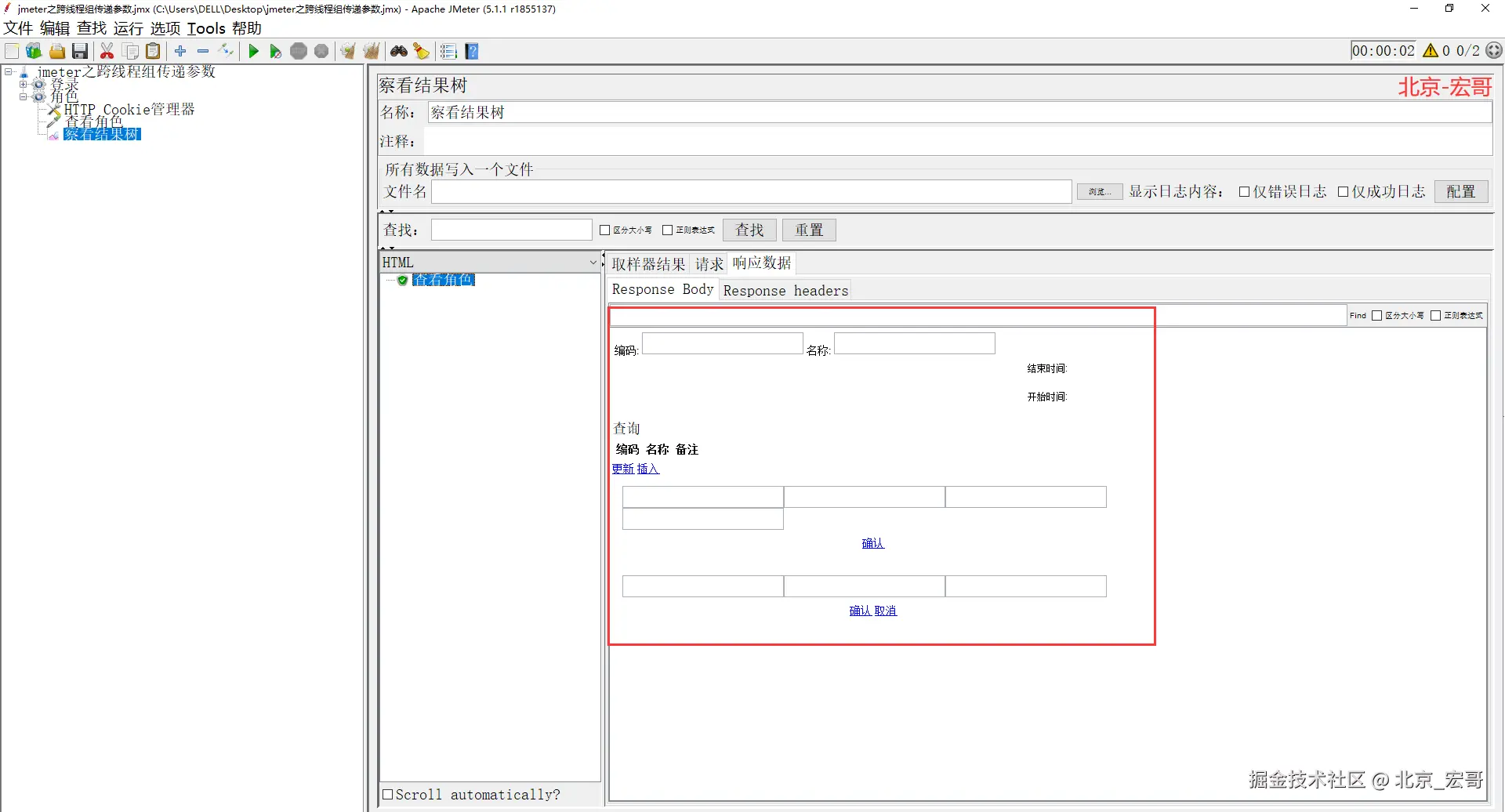The image size is (1505, 812).
Task: Click the 文件名 input field
Action: click(x=752, y=192)
